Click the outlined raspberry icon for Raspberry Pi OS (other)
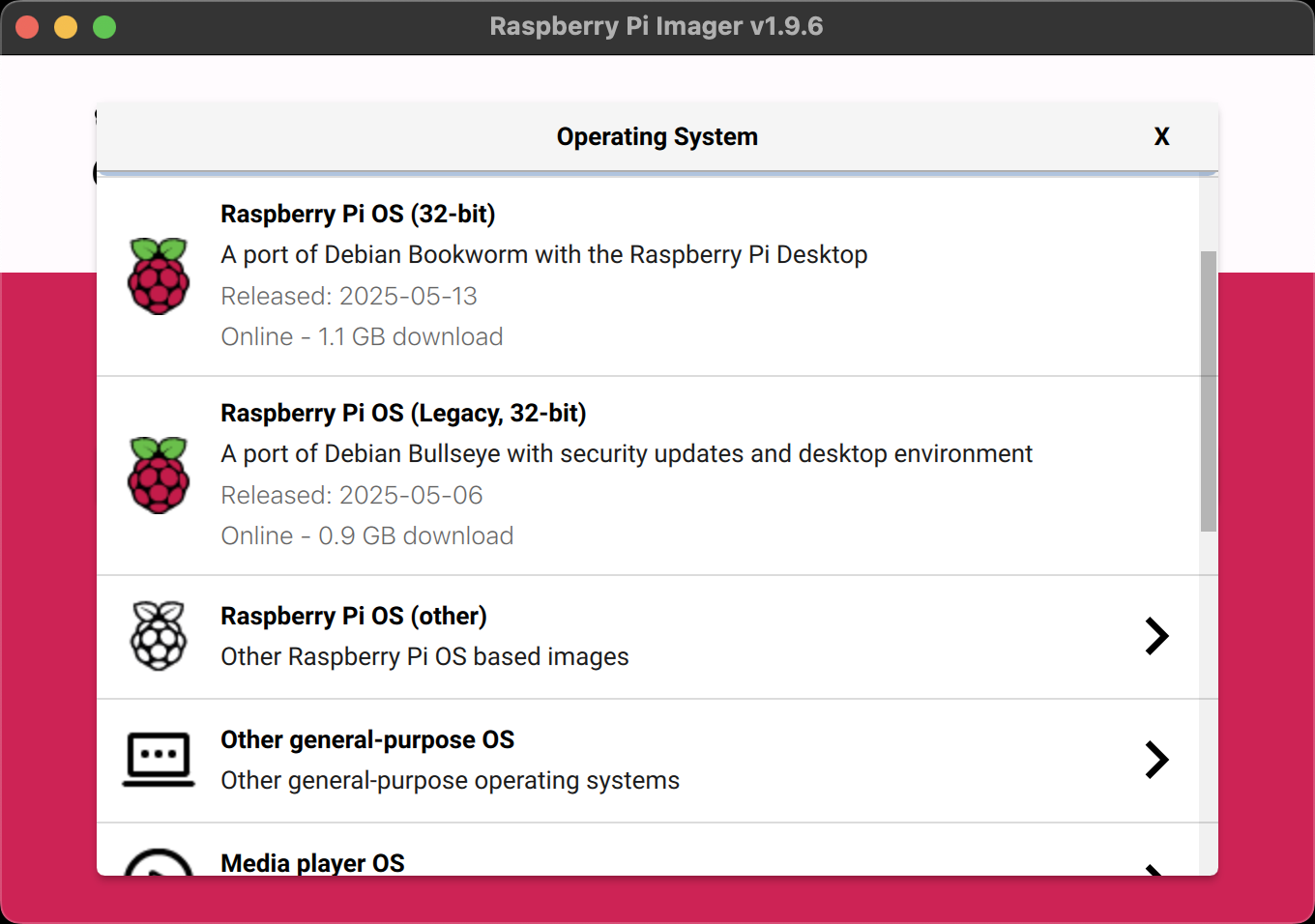 click(159, 636)
